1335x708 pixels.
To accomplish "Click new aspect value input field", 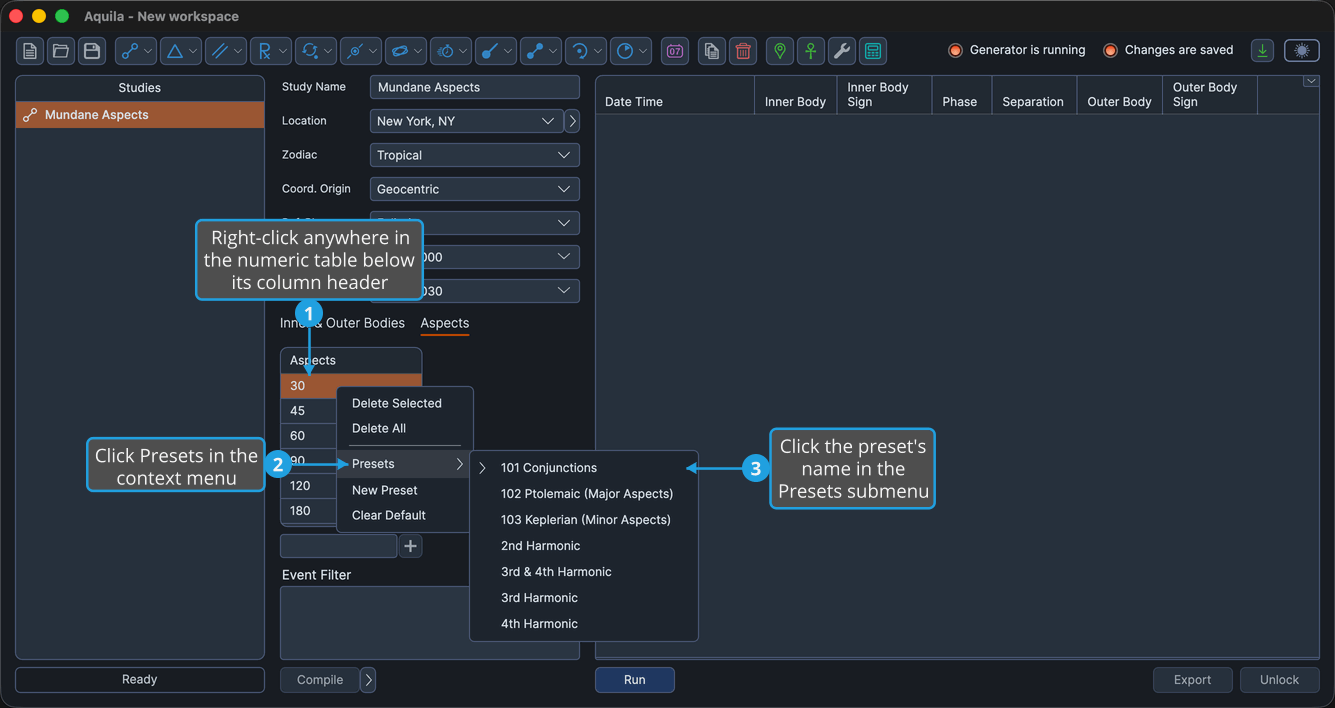I will [339, 546].
